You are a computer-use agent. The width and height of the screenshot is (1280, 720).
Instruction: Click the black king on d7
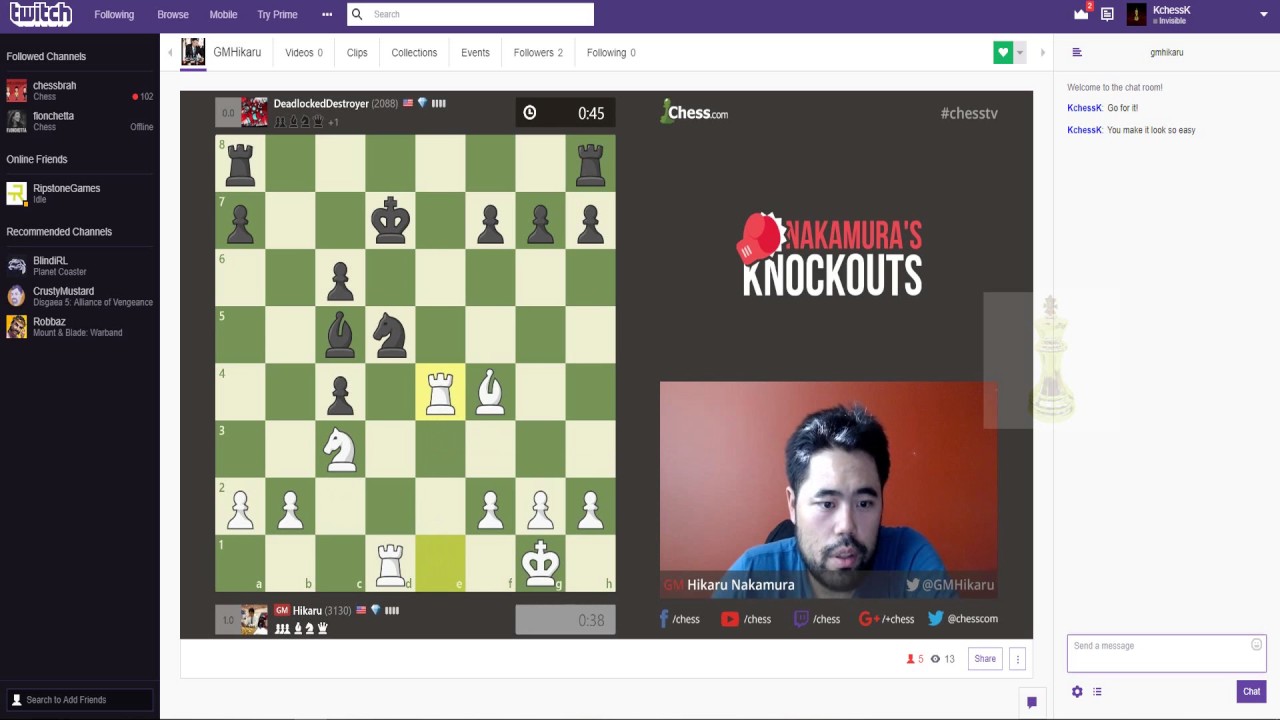pos(390,221)
